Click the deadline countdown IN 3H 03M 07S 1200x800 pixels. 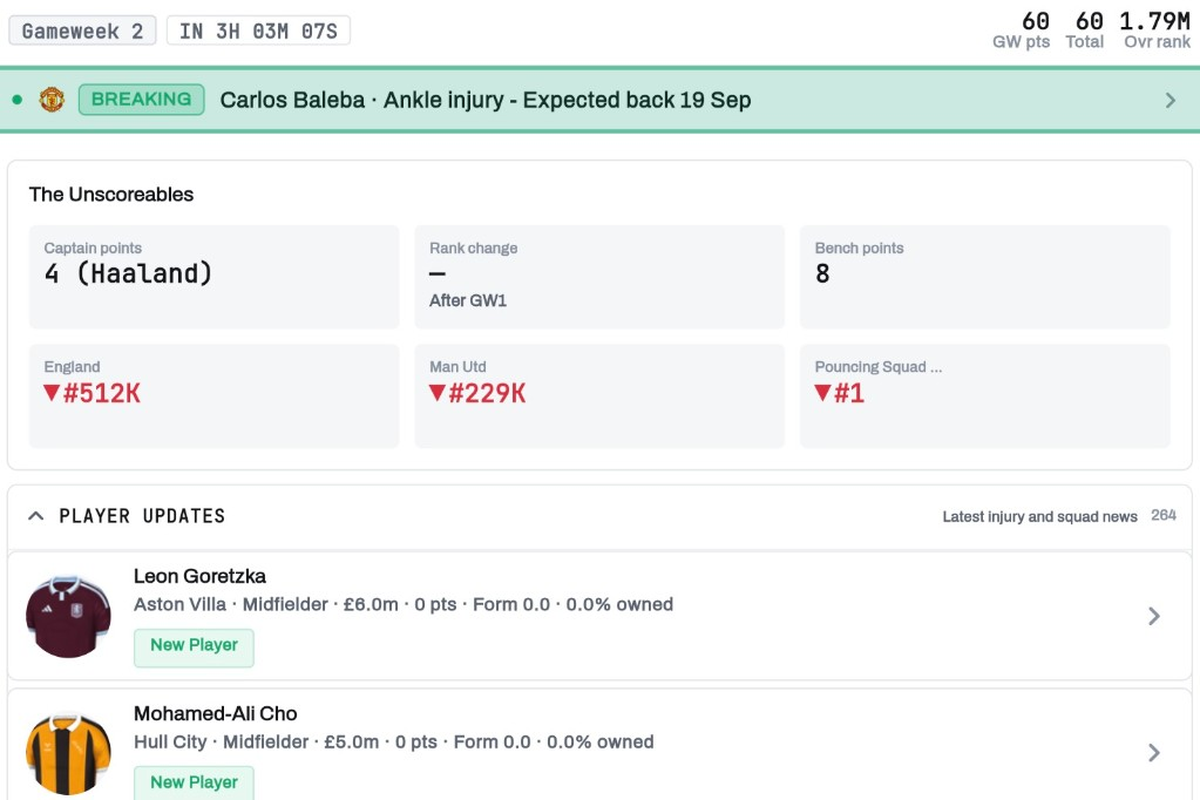point(258,31)
